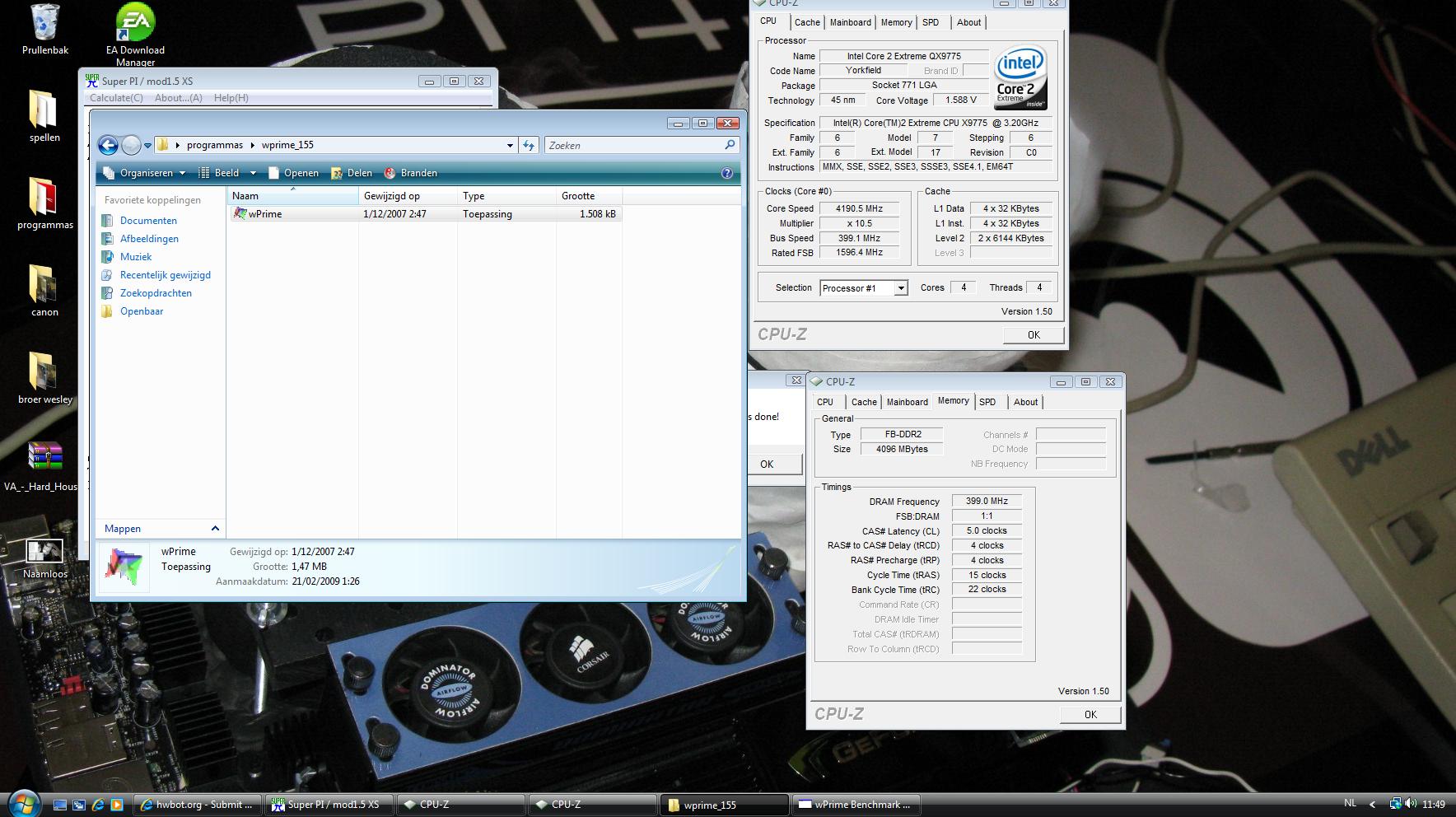Click the Documenten favorite link icon

[x=107, y=221]
